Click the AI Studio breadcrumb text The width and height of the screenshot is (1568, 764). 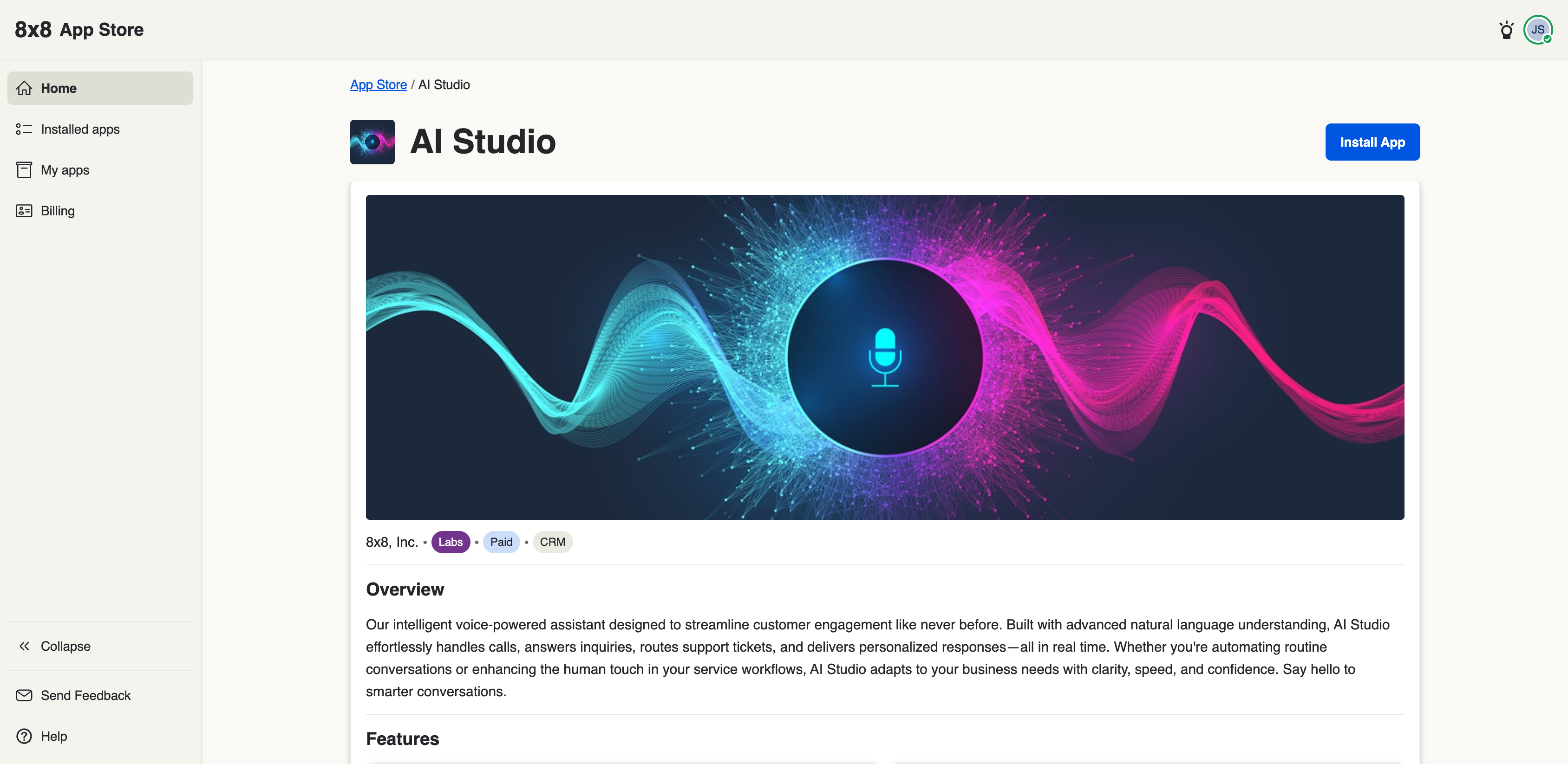click(x=444, y=84)
